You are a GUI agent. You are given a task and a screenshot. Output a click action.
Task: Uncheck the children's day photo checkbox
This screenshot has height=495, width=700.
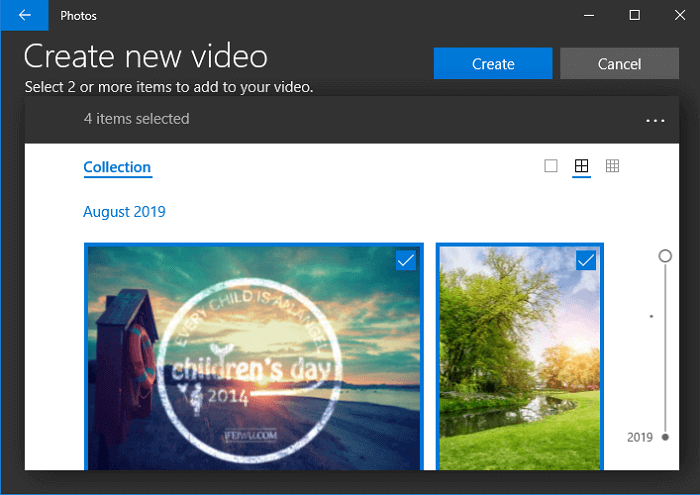pos(406,260)
